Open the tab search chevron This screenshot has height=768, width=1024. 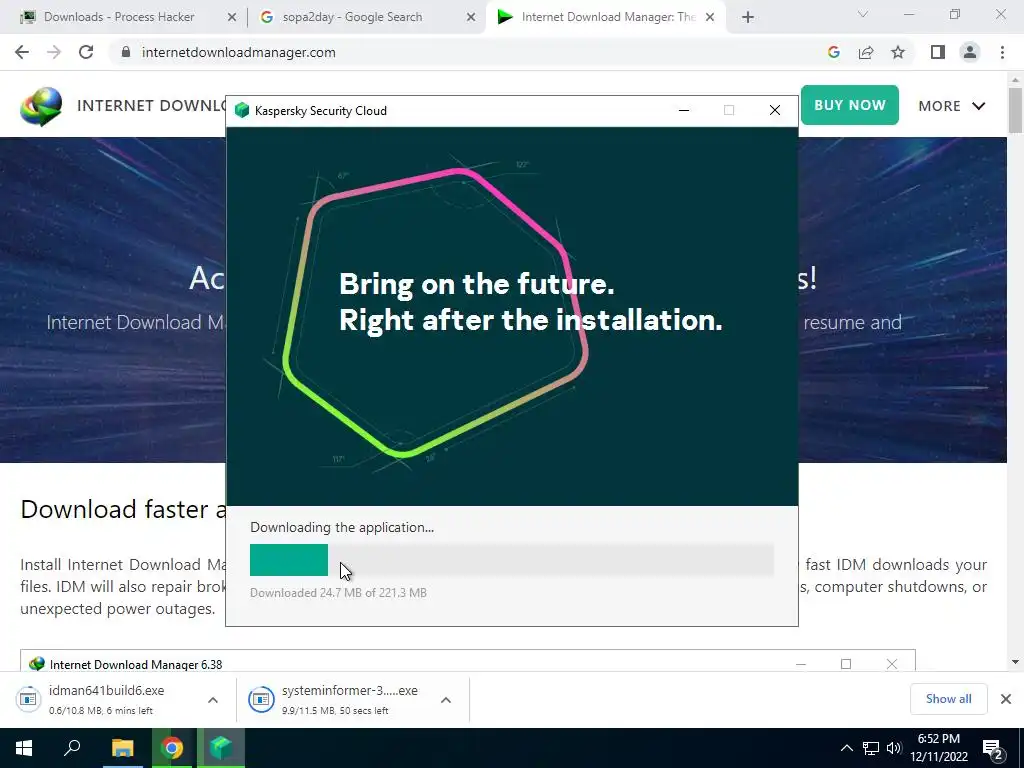(862, 14)
